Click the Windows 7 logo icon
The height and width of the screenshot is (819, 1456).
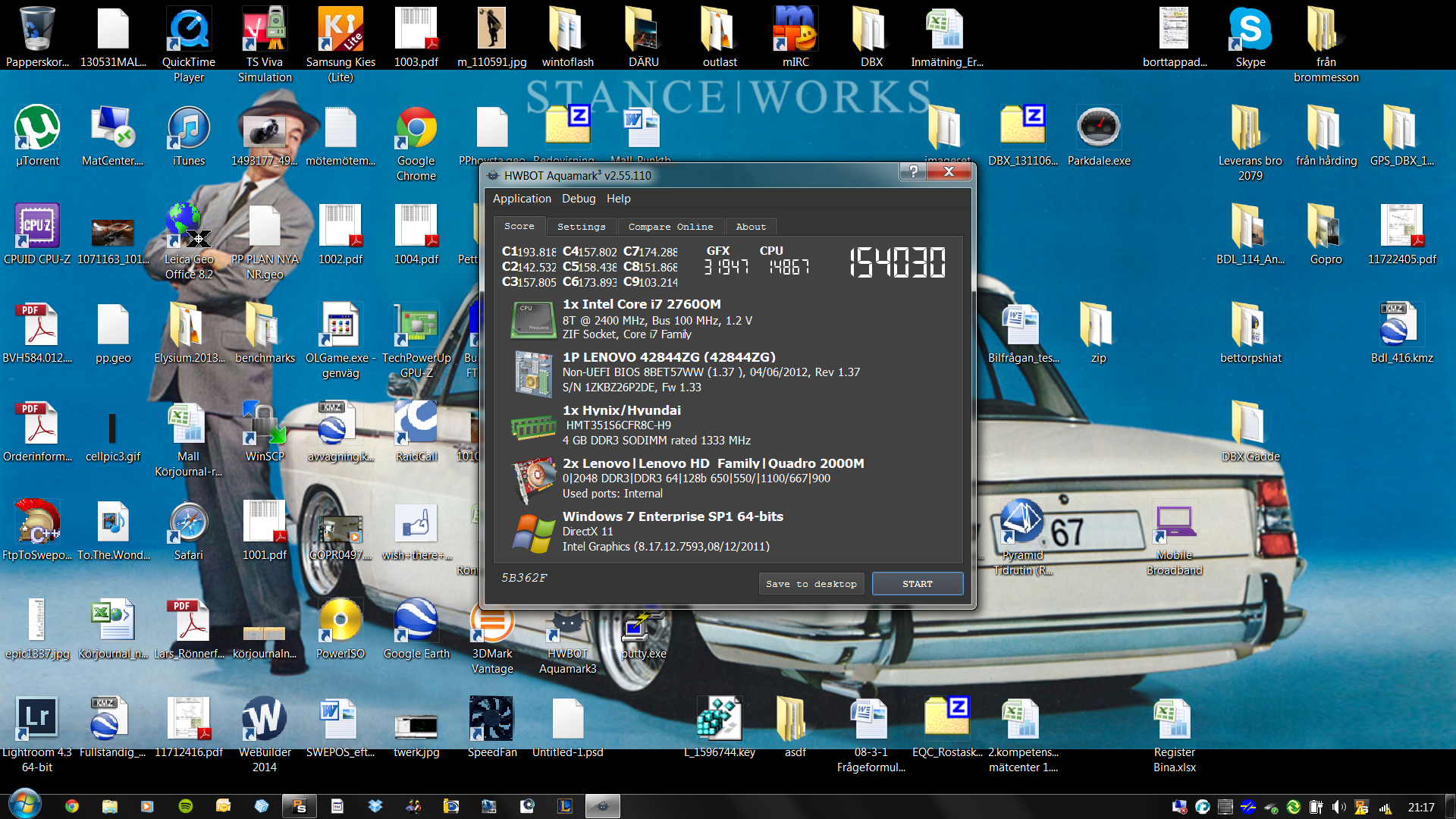pyautogui.click(x=534, y=532)
